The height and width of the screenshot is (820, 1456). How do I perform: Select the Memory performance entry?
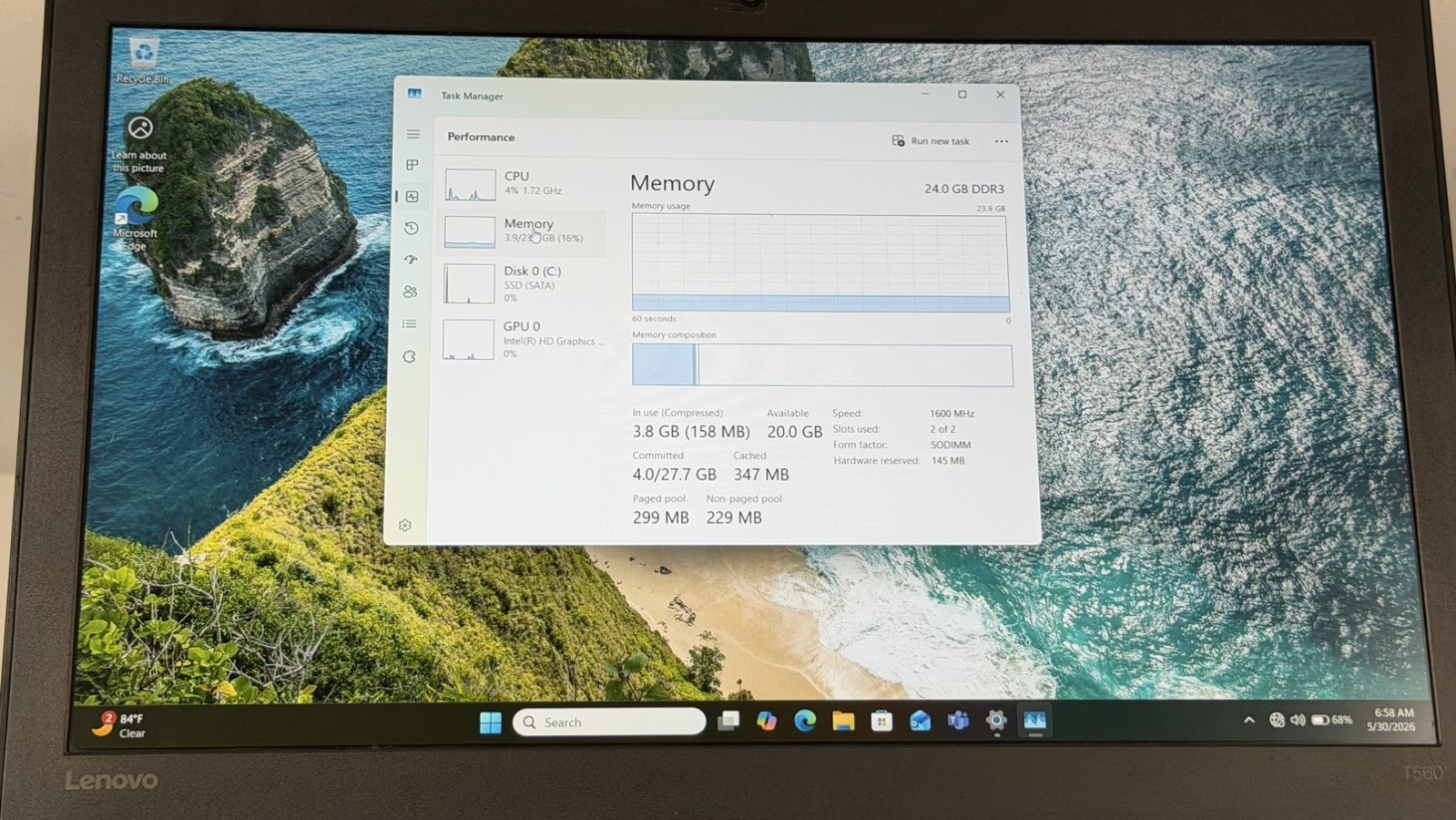click(x=523, y=231)
